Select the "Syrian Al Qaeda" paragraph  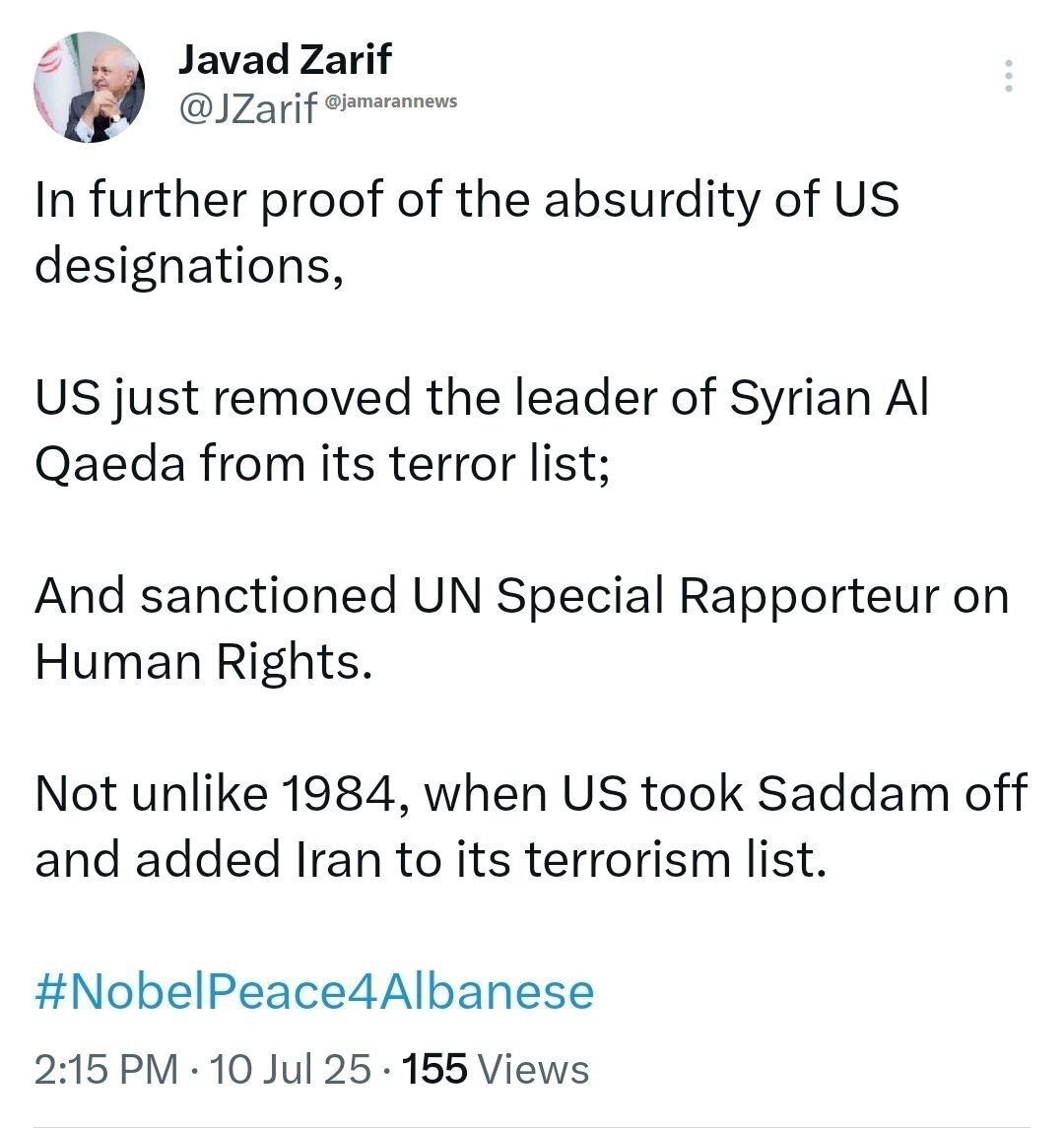point(482,431)
